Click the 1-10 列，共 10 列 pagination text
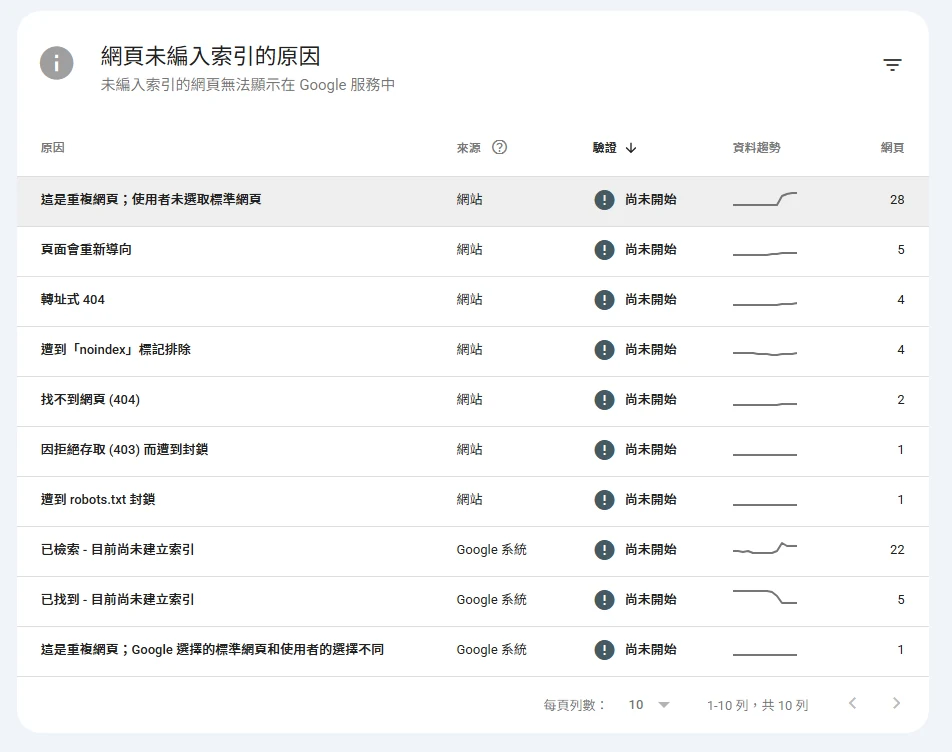This screenshot has height=752, width=952. [x=757, y=705]
